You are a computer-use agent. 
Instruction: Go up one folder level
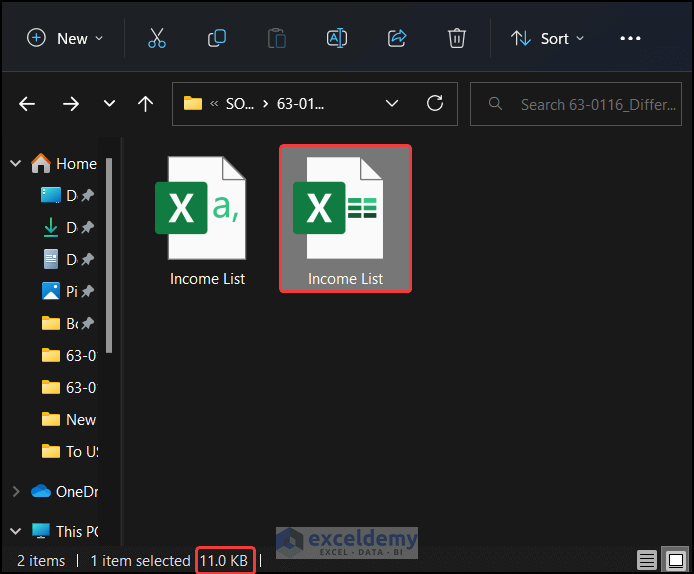[x=145, y=104]
